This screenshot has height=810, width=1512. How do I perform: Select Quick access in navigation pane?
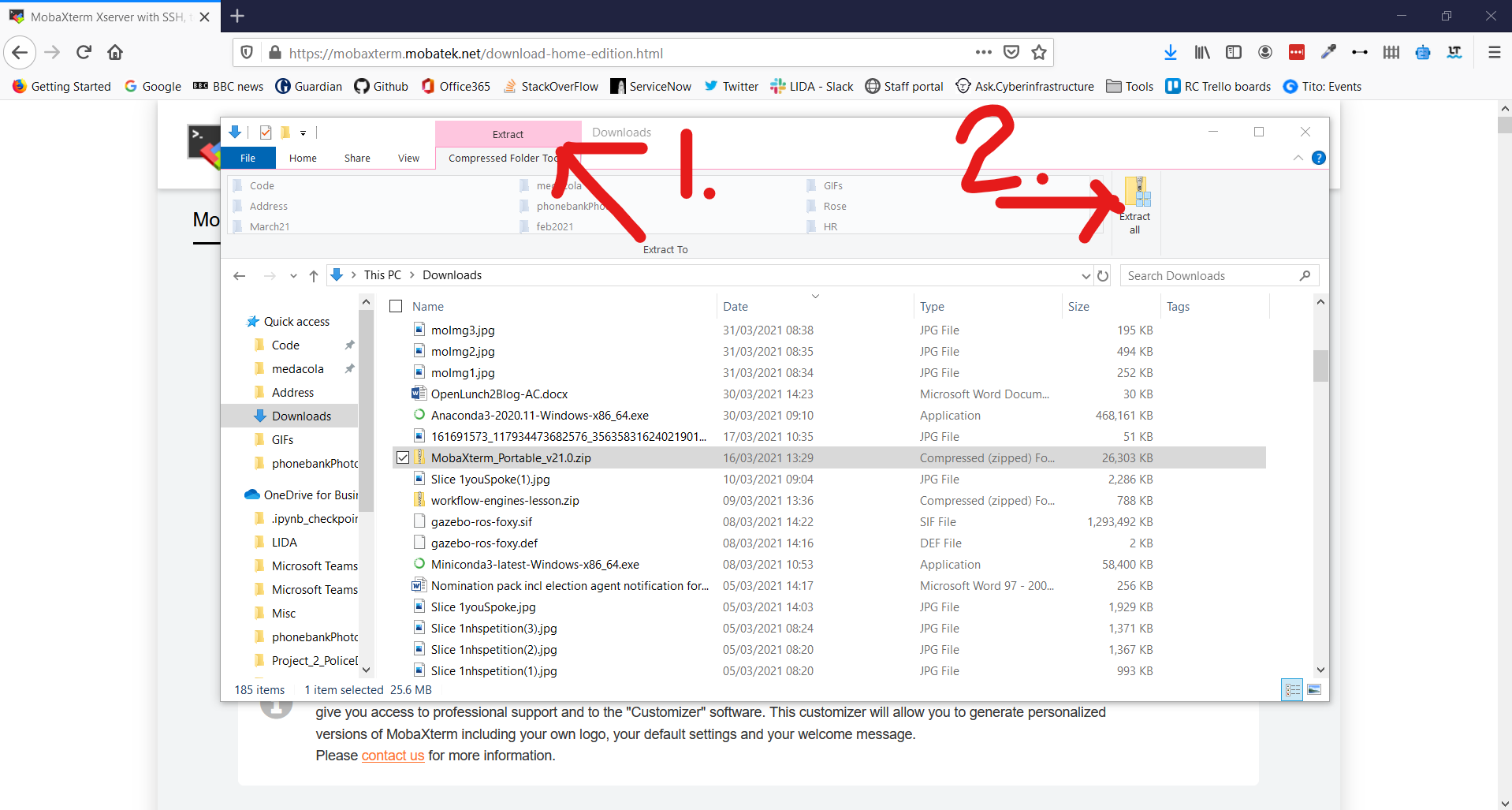(x=296, y=322)
